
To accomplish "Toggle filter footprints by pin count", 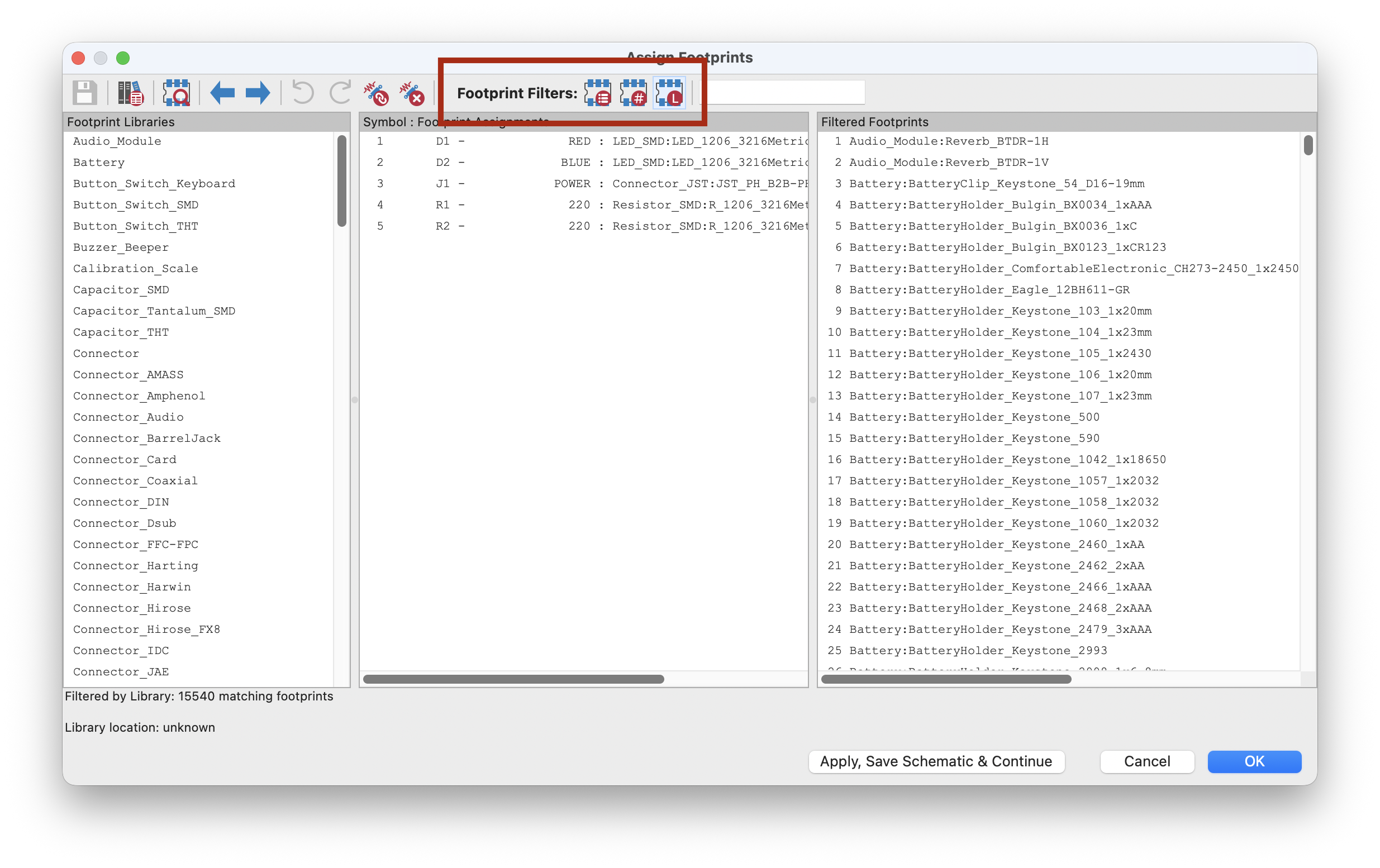I will (633, 93).
